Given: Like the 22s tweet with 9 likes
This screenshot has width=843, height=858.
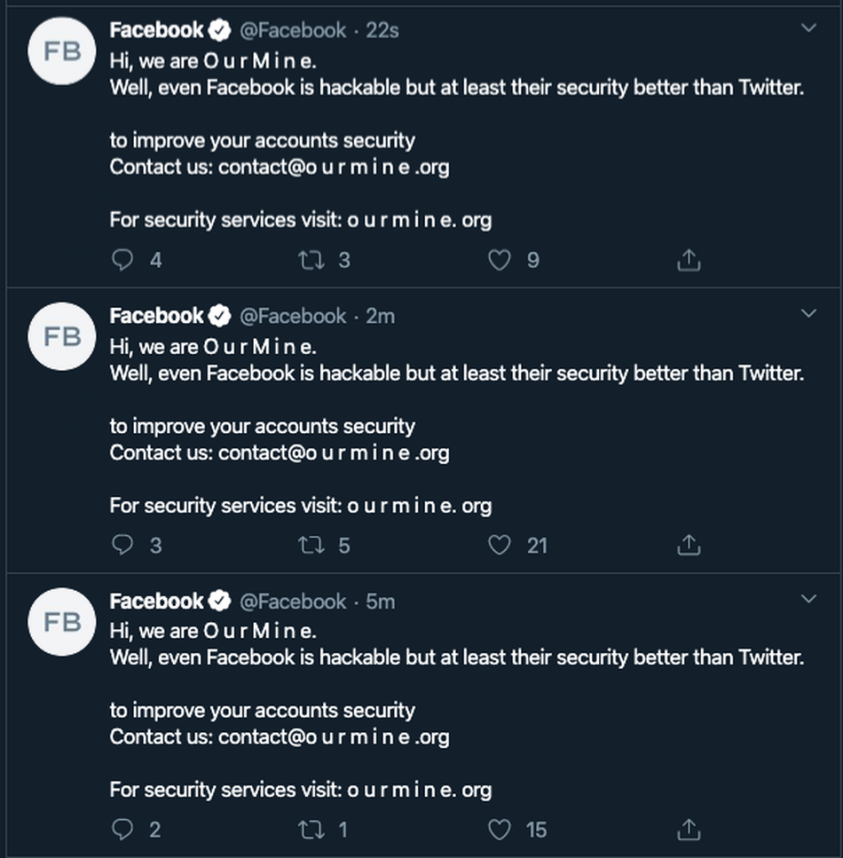Looking at the screenshot, I should (x=498, y=259).
